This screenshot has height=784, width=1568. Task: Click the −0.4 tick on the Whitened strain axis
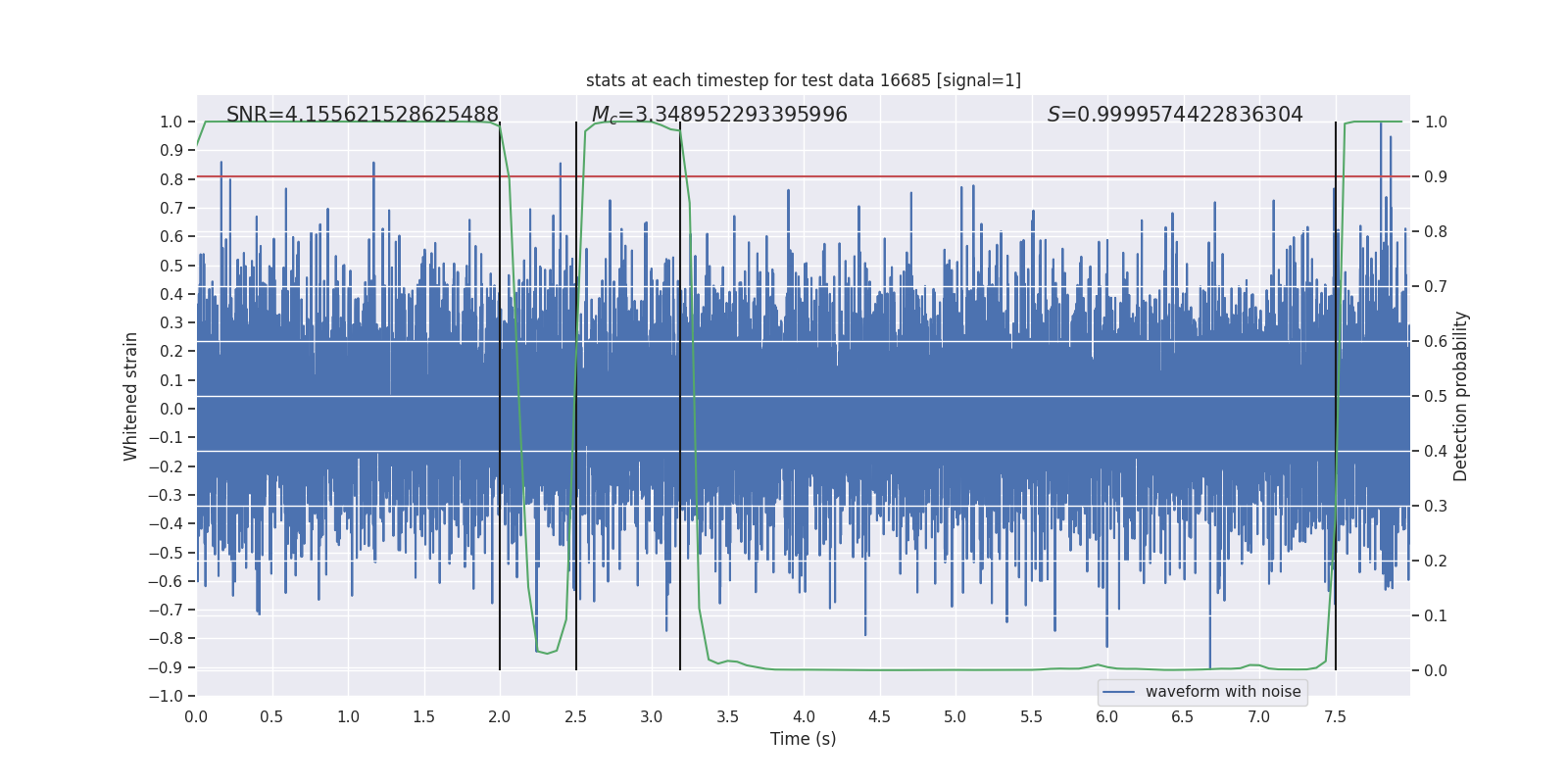[166, 523]
